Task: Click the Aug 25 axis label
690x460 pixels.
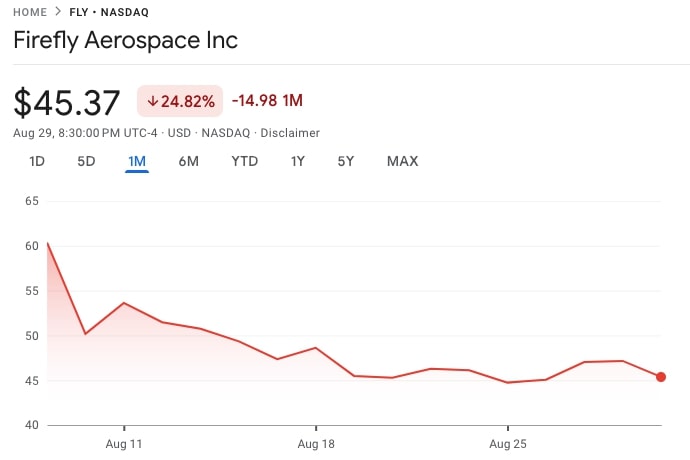Action: 507,442
